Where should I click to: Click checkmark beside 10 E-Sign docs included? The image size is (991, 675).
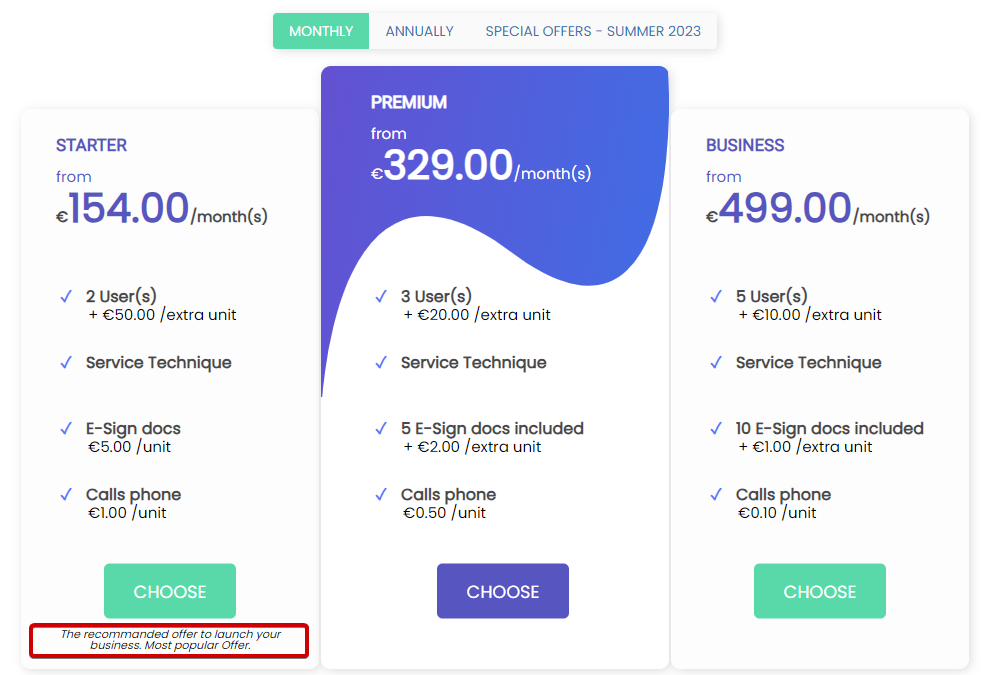715,429
